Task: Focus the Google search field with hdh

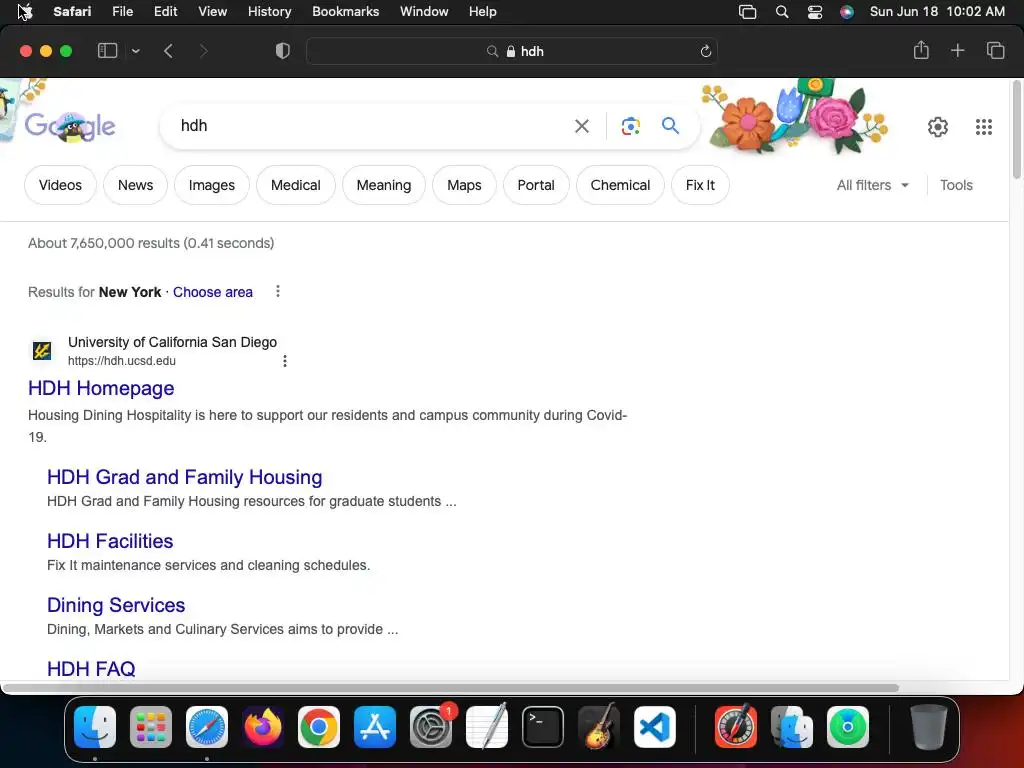Action: click(x=372, y=125)
